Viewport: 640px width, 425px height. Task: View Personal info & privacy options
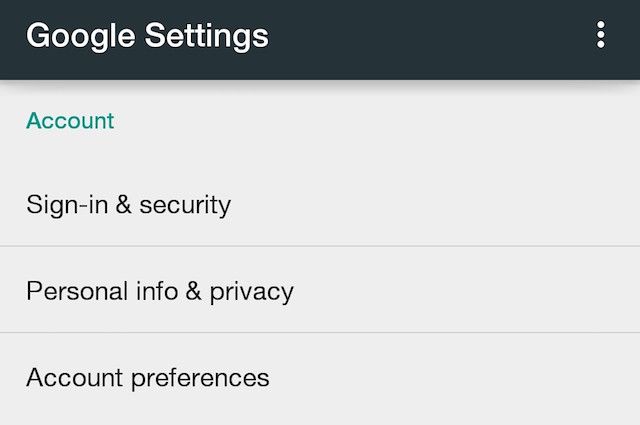click(160, 291)
